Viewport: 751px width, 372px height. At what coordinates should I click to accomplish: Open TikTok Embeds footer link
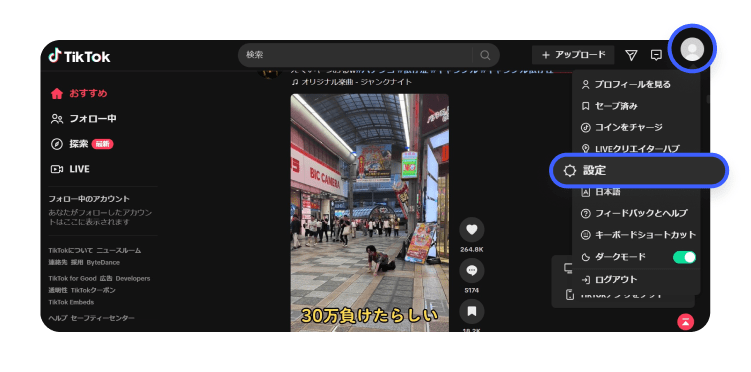(71, 302)
